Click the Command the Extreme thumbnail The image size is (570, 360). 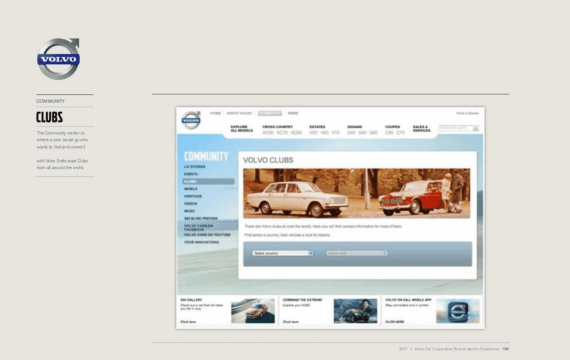click(356, 311)
